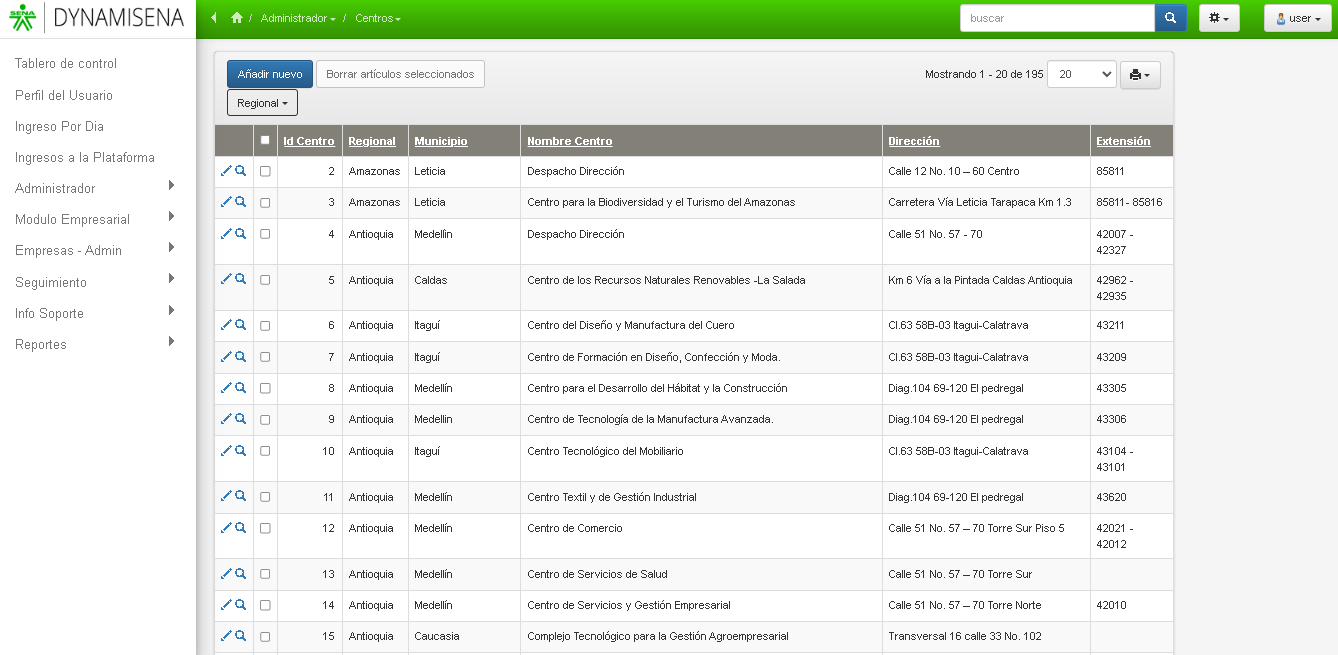Click pencil icon for Id Centro 8

coord(226,388)
